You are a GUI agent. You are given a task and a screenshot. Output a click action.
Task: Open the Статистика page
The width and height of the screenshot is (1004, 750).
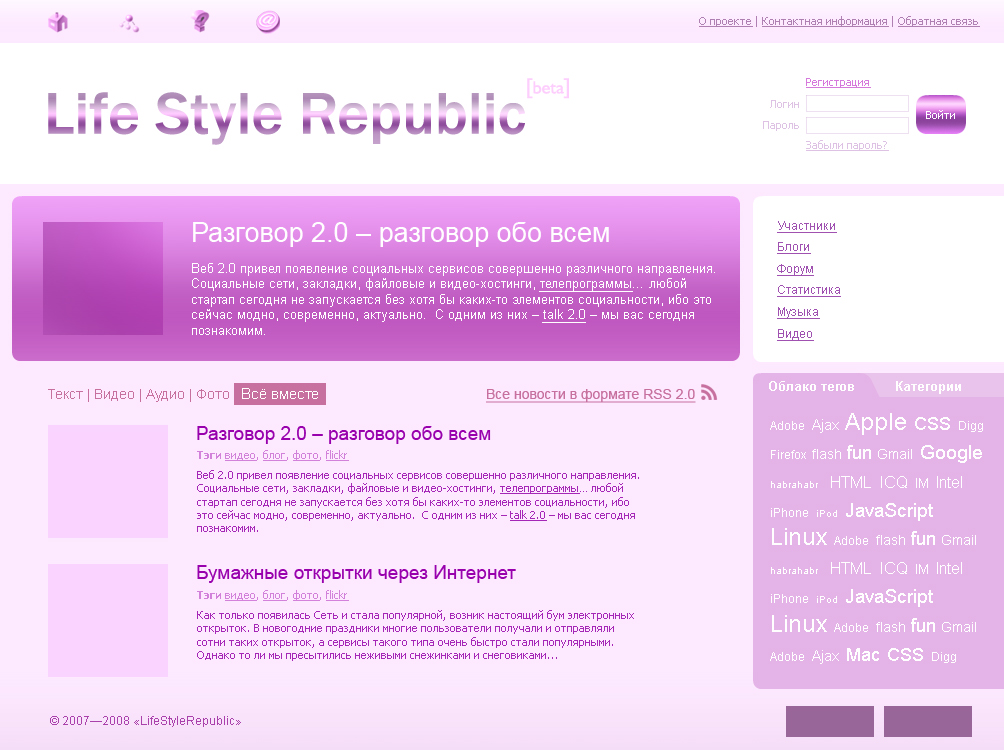[809, 290]
